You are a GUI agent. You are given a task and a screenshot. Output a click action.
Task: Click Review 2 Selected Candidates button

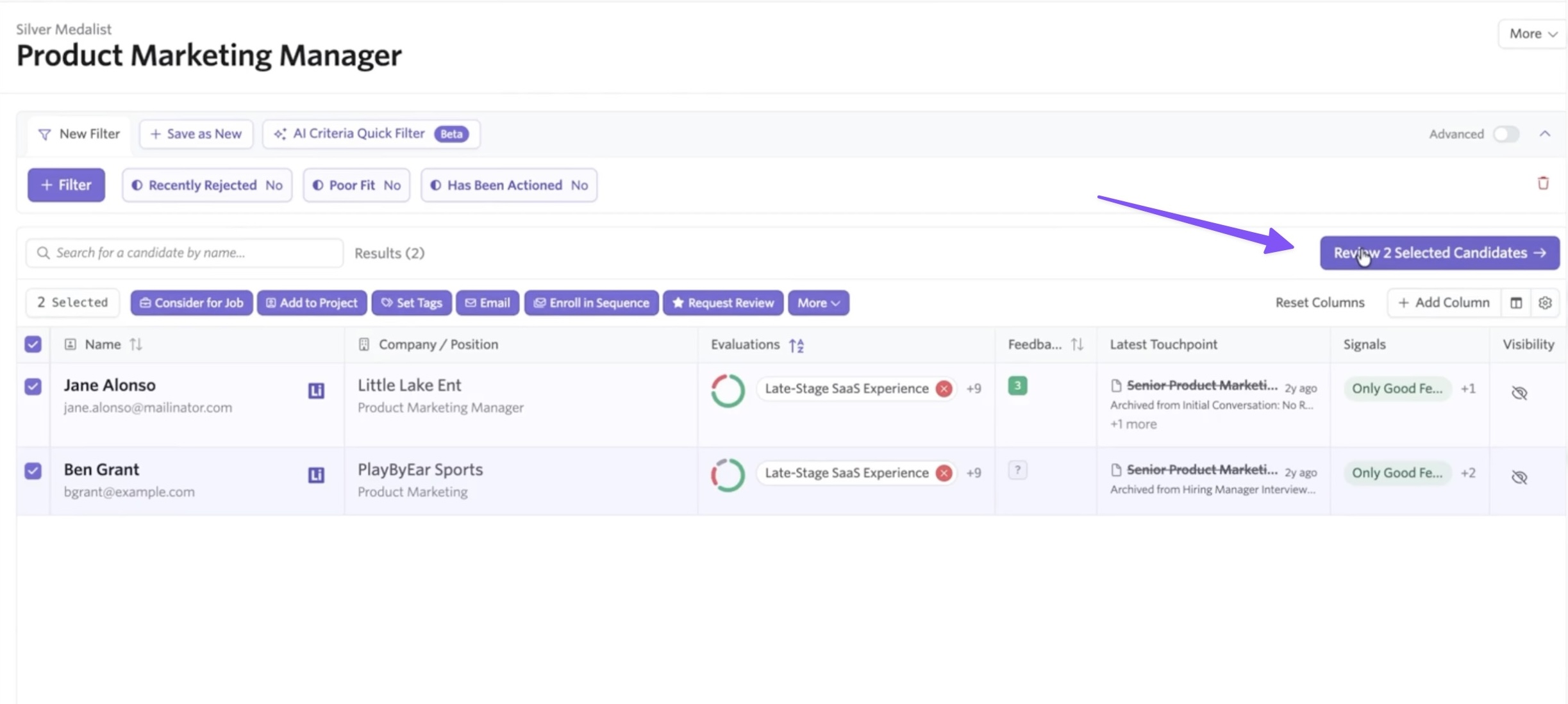click(1440, 253)
